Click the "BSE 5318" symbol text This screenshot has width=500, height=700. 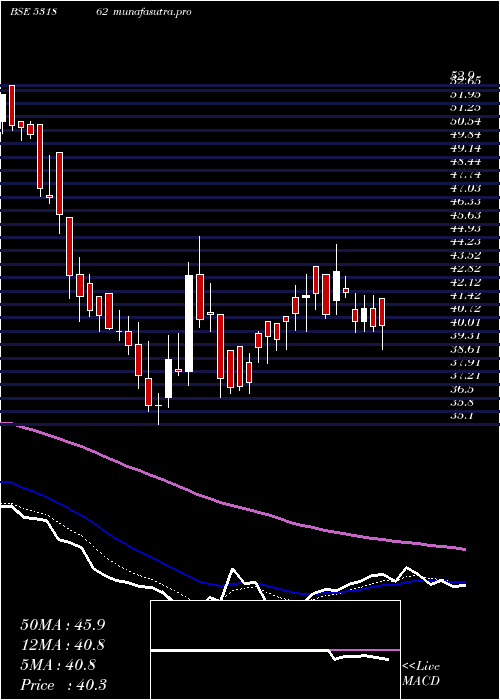coord(35,12)
